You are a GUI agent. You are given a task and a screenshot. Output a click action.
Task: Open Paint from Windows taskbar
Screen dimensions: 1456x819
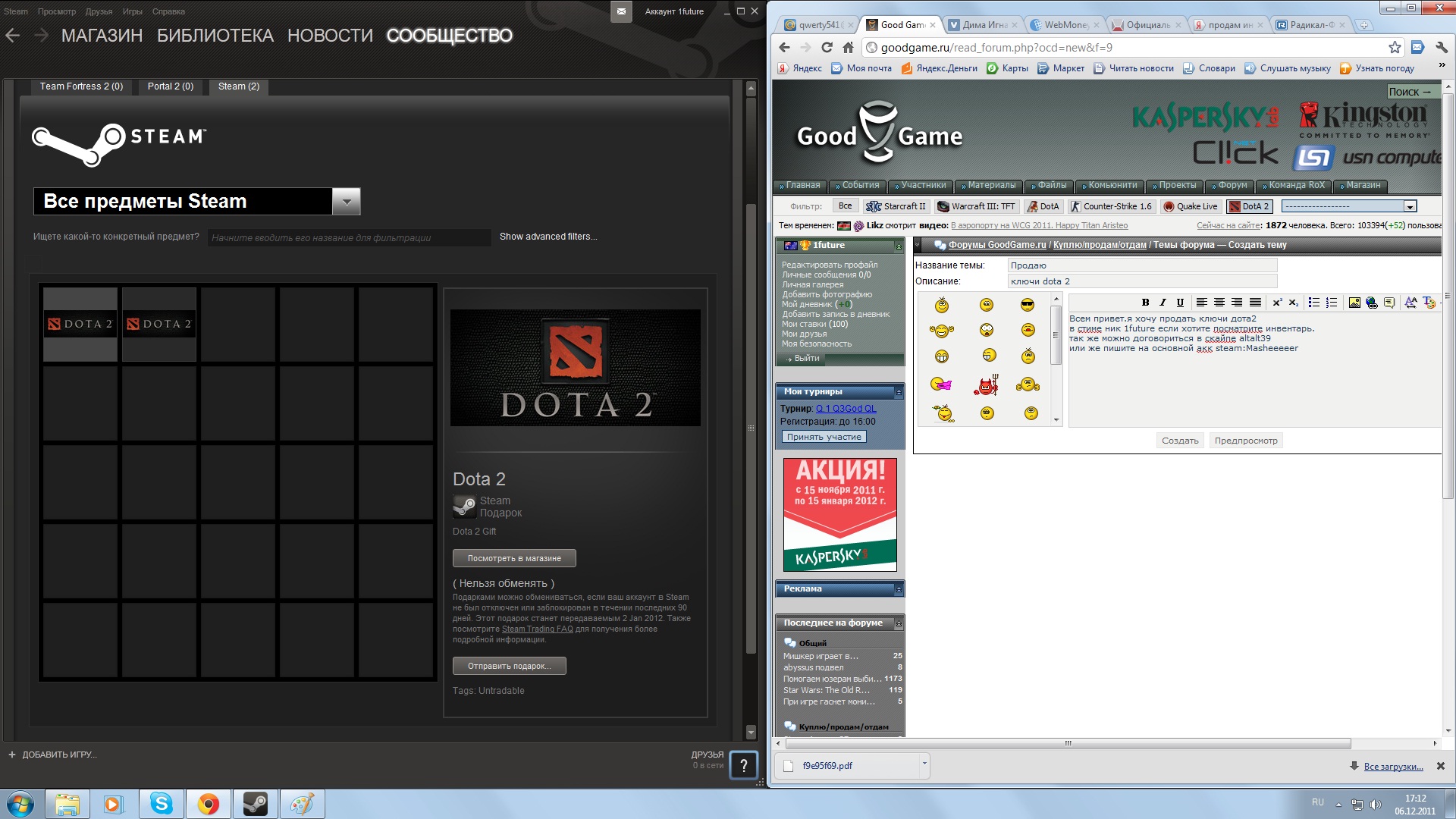pyautogui.click(x=302, y=804)
